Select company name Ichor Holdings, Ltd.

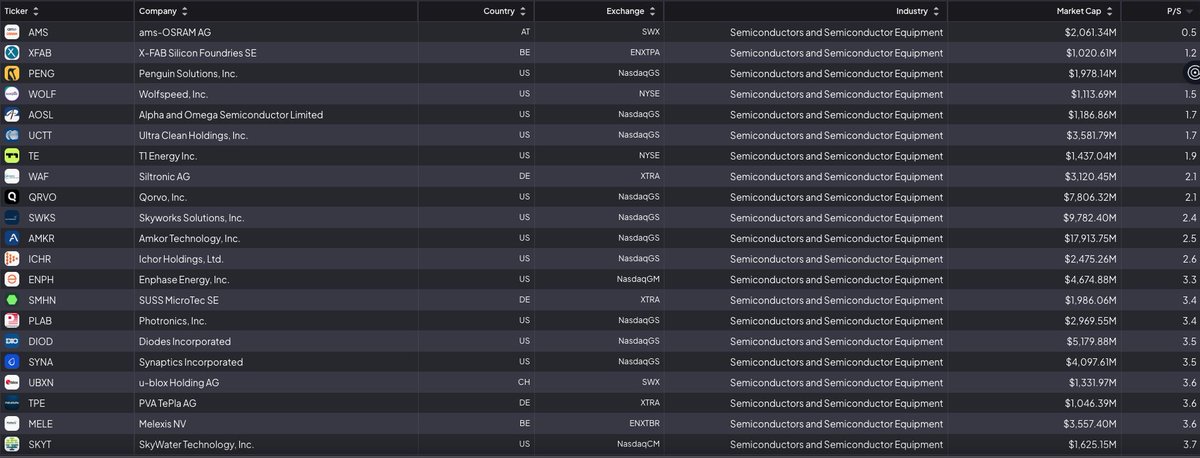[183, 259]
